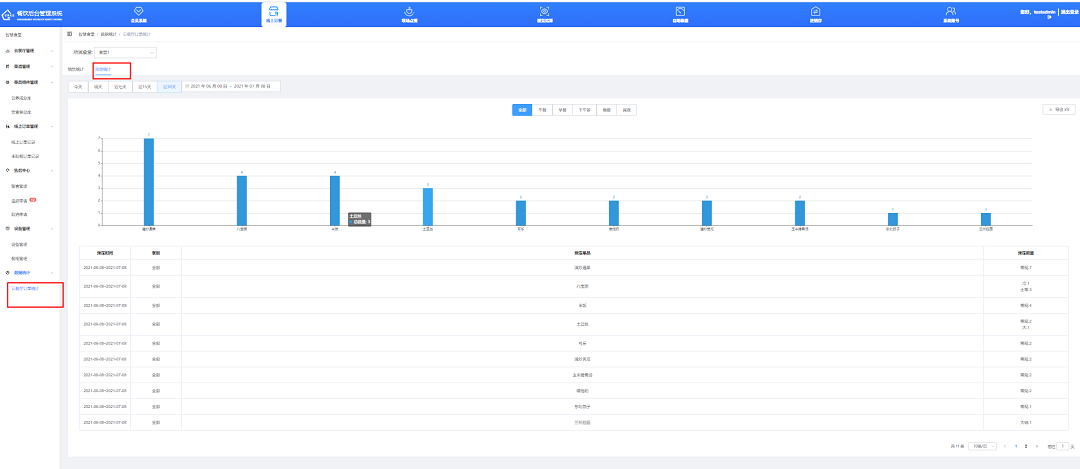This screenshot has width=1080, height=469.
Task: Open the heart-icon member system module
Action: tap(138, 14)
